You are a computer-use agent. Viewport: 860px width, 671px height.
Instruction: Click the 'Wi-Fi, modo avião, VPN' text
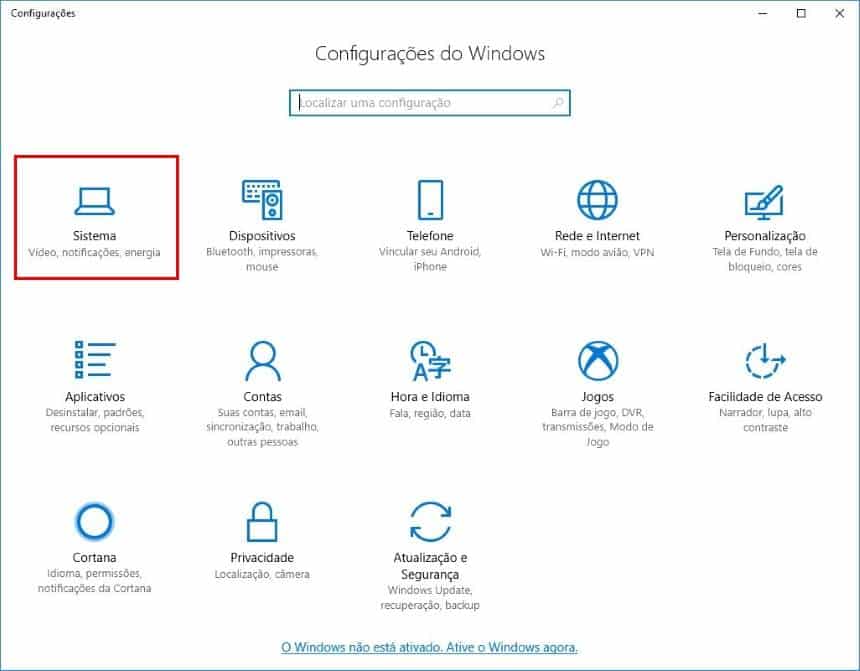[x=597, y=252]
